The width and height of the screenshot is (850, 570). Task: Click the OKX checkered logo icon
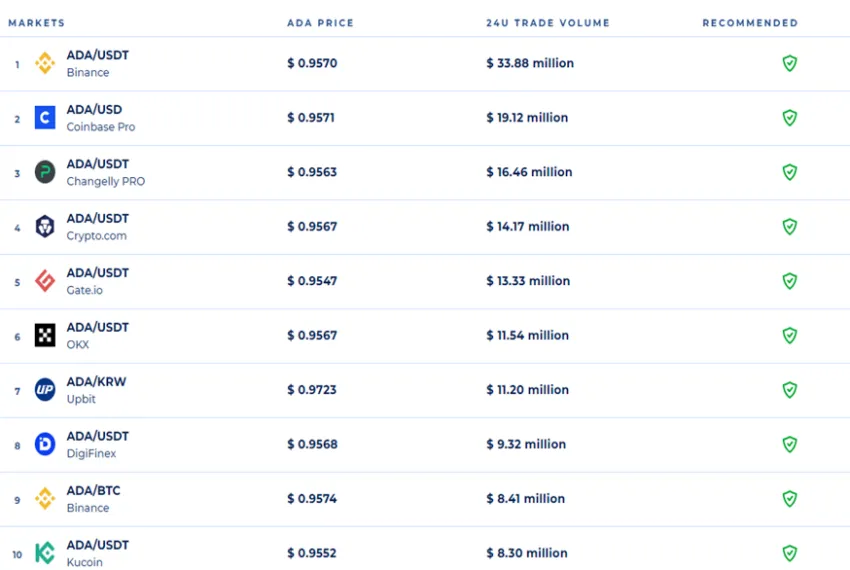click(x=45, y=335)
